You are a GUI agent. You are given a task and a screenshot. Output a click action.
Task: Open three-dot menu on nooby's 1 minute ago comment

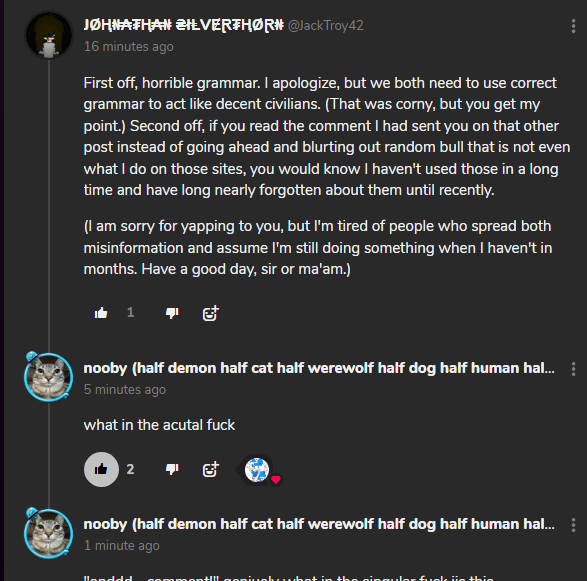coord(573,525)
